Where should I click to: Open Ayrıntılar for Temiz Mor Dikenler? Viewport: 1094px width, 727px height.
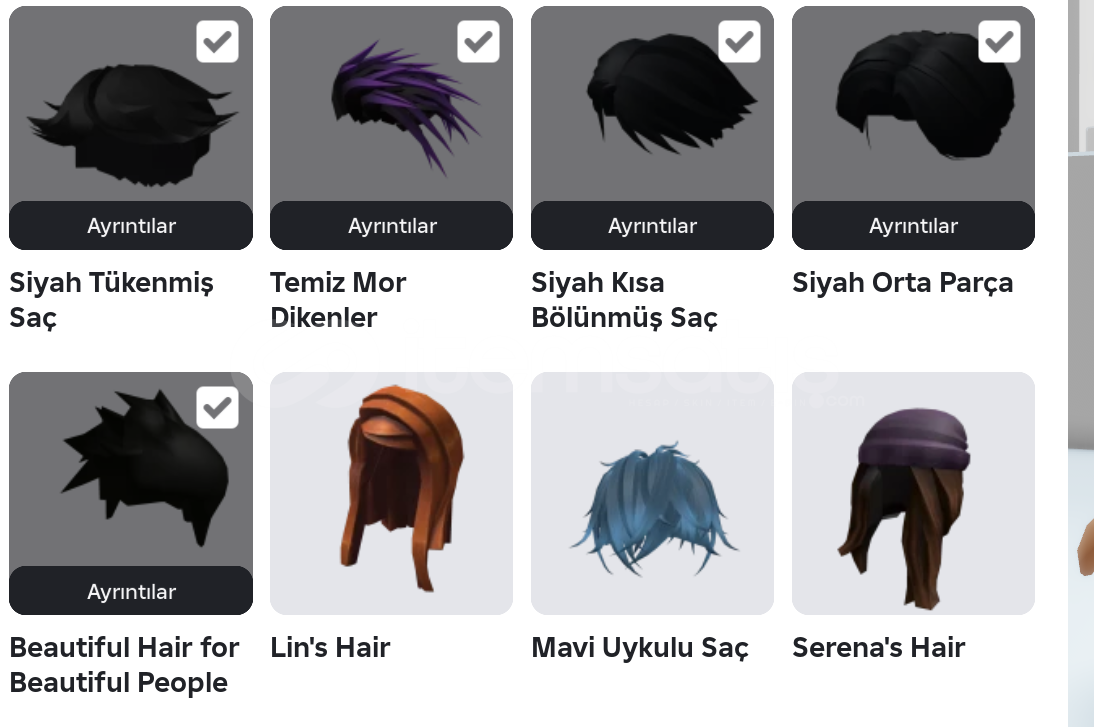(391, 225)
